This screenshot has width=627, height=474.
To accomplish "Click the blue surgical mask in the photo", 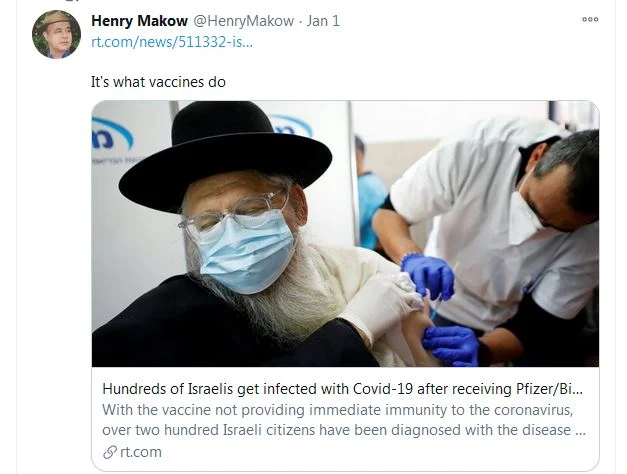I will point(248,252).
